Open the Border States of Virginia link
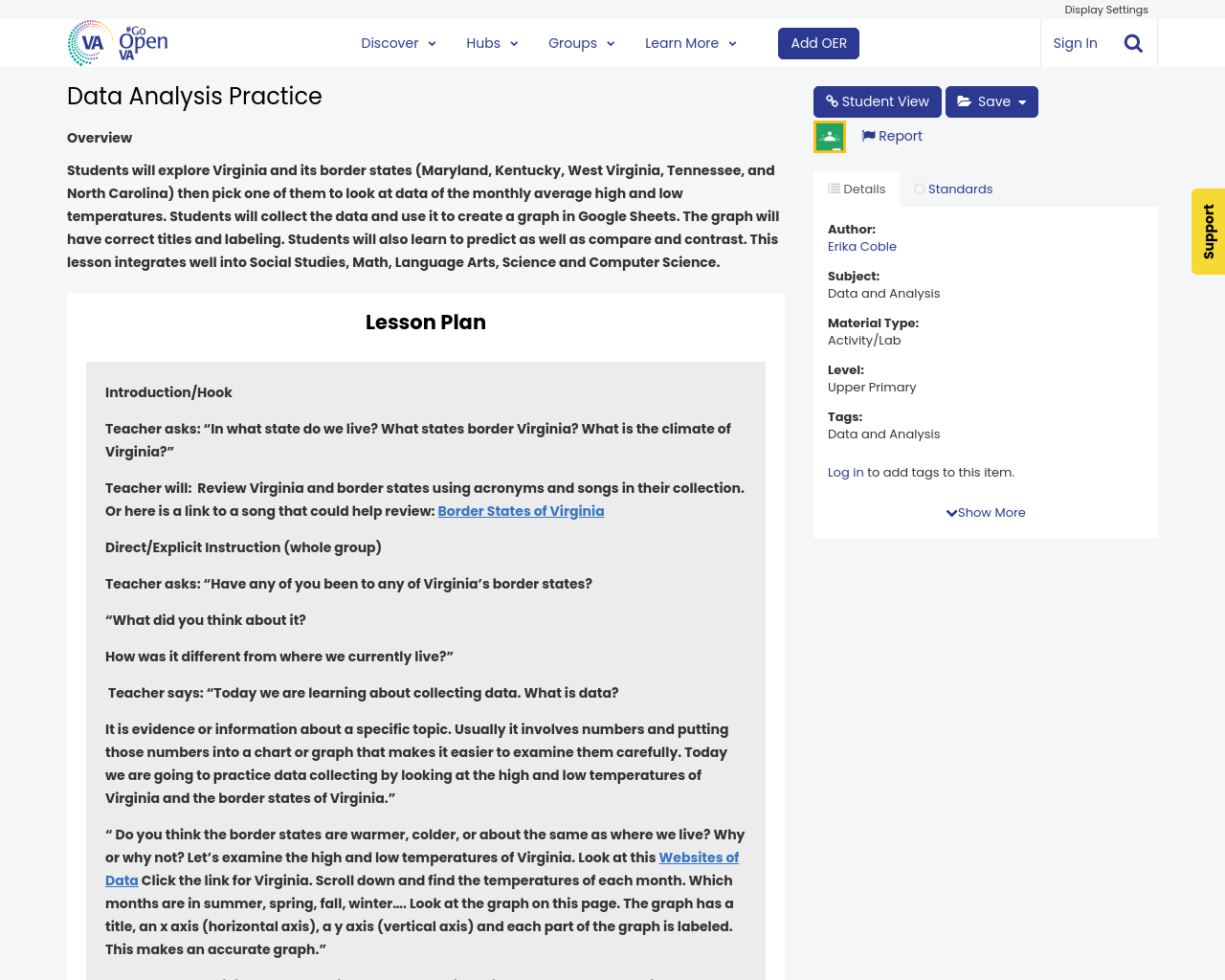 [x=522, y=510]
